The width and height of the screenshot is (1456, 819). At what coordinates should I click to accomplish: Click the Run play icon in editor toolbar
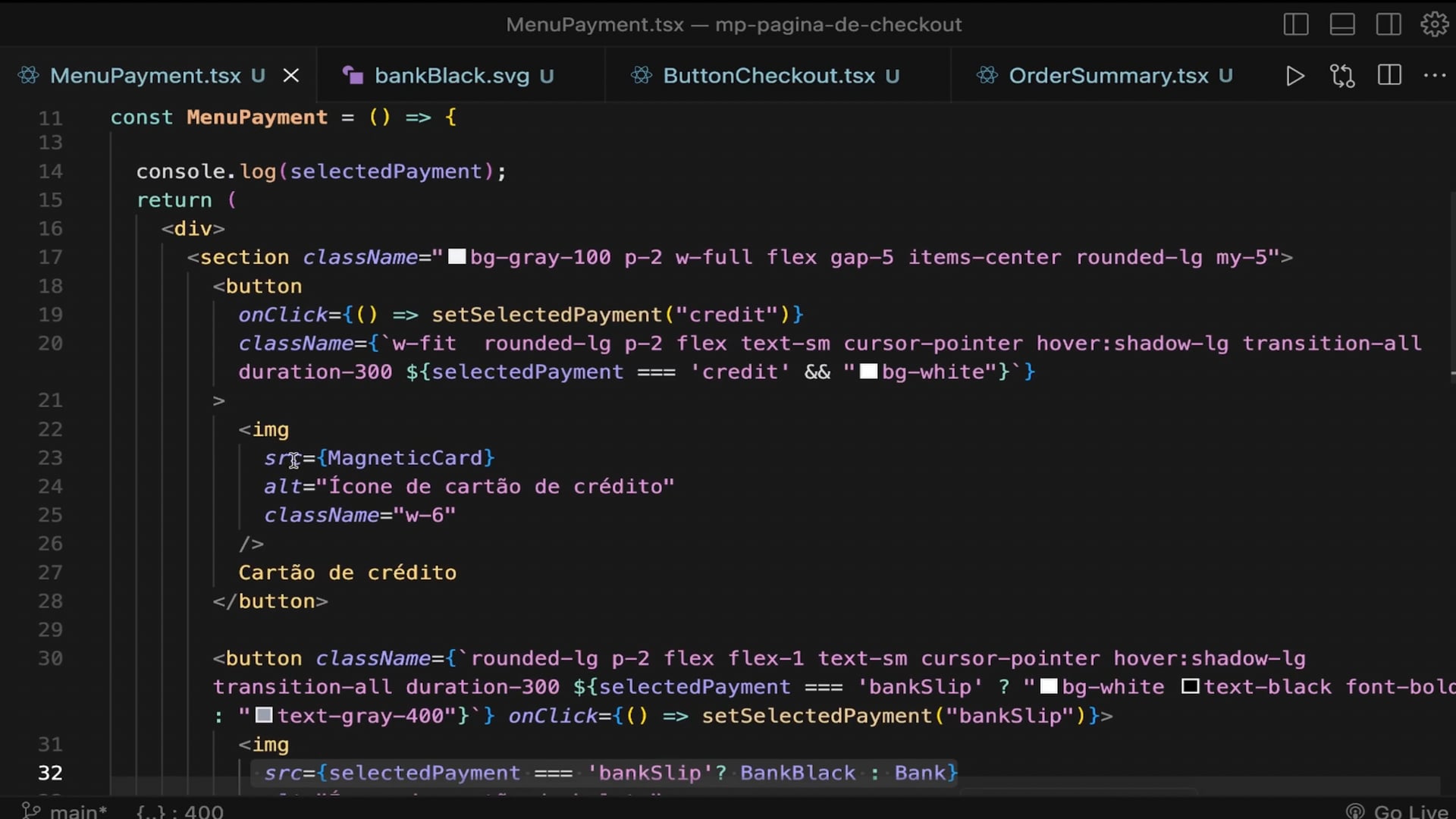[x=1295, y=76]
